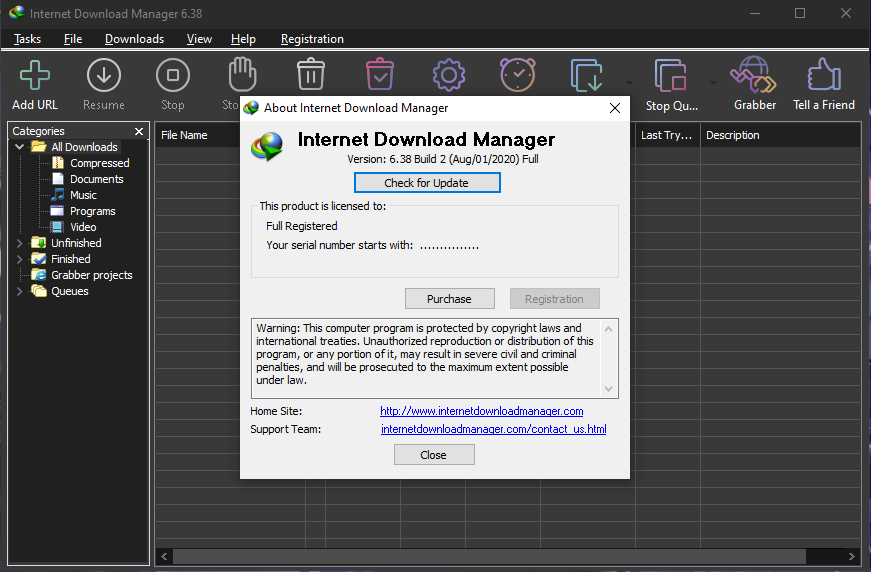Screen dimensions: 871x572
Task: Close the Categories panel
Action: coord(139,131)
